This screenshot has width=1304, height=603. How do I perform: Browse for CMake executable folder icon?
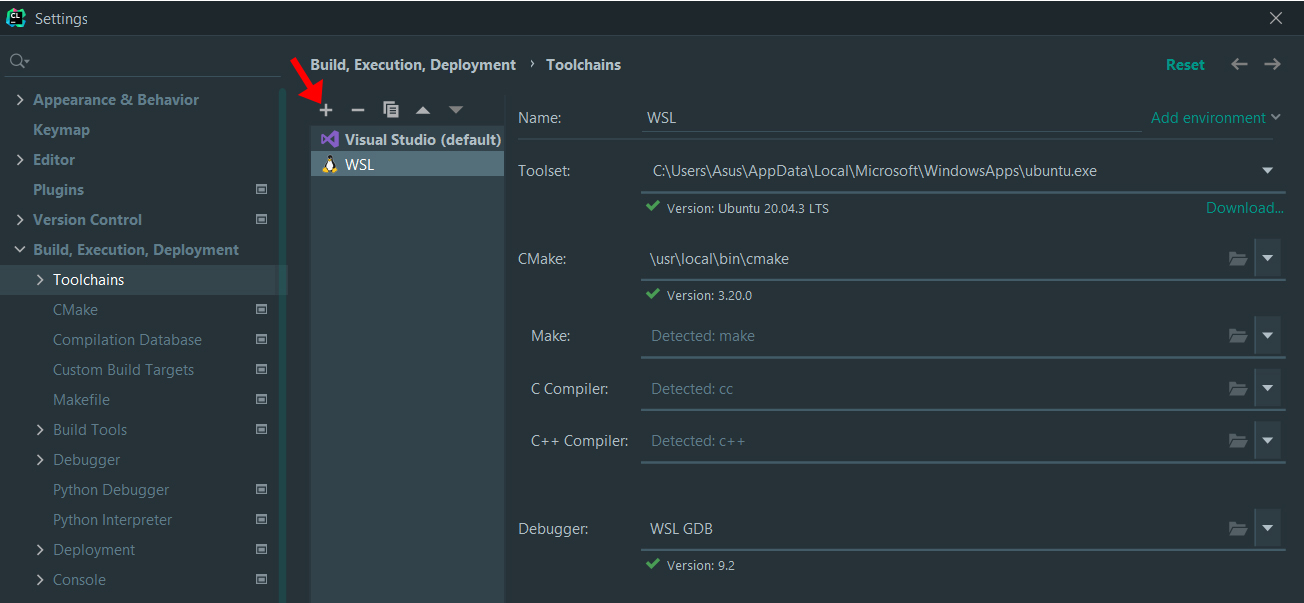[x=1238, y=259]
